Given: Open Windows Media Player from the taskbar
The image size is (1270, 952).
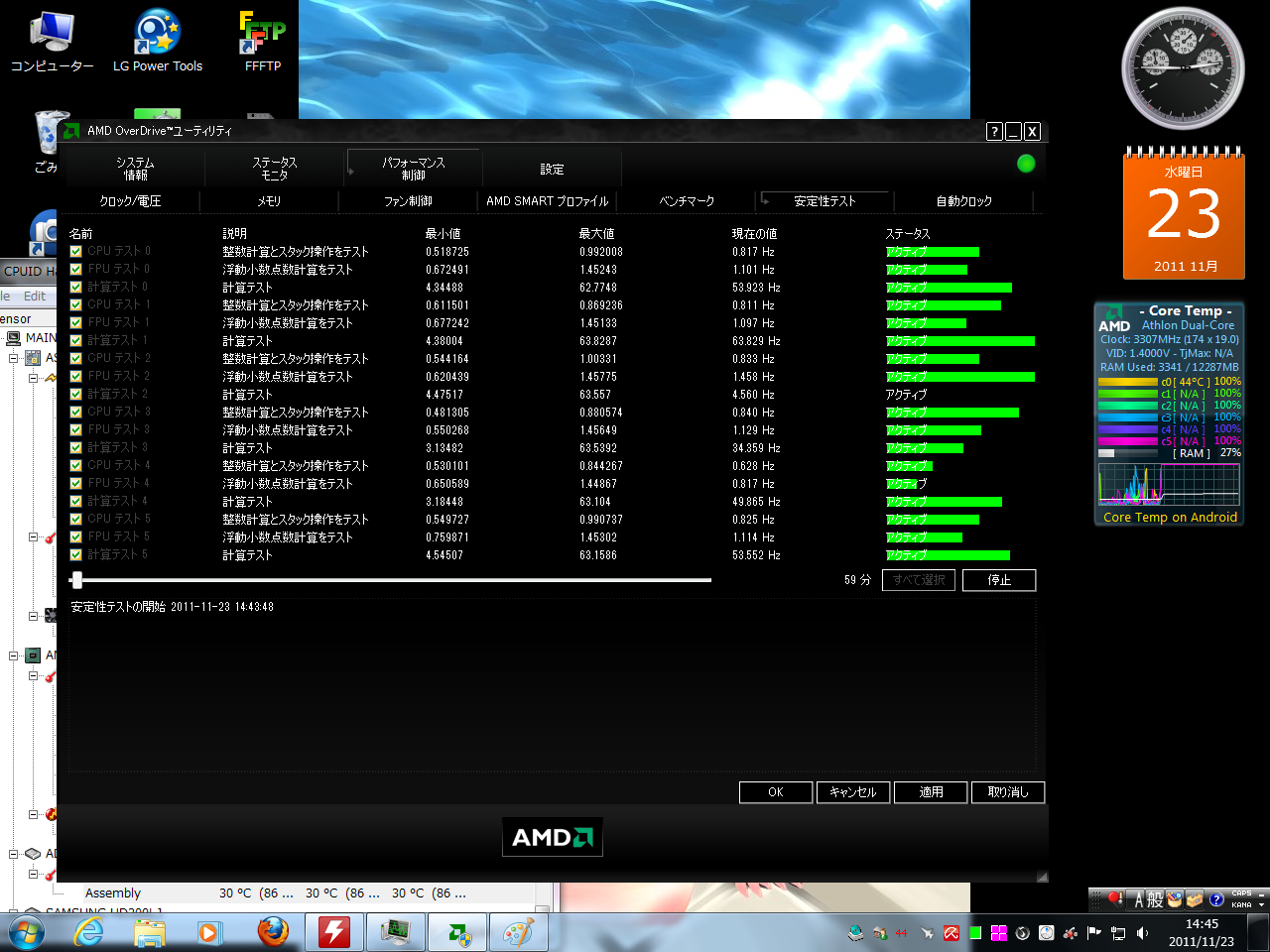Looking at the screenshot, I should click(209, 932).
